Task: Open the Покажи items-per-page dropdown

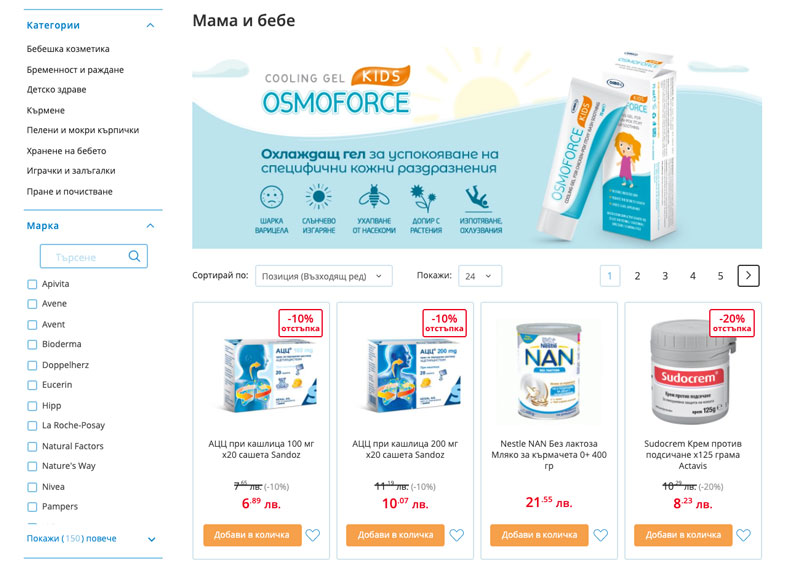Action: [480, 276]
